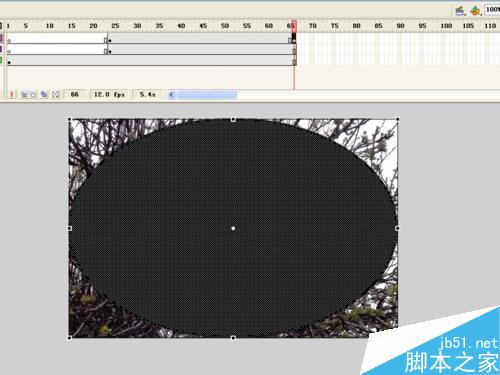500x375 pixels.
Task: Select frame 100 on the timeline ruler
Action: pyautogui.click(x=446, y=26)
